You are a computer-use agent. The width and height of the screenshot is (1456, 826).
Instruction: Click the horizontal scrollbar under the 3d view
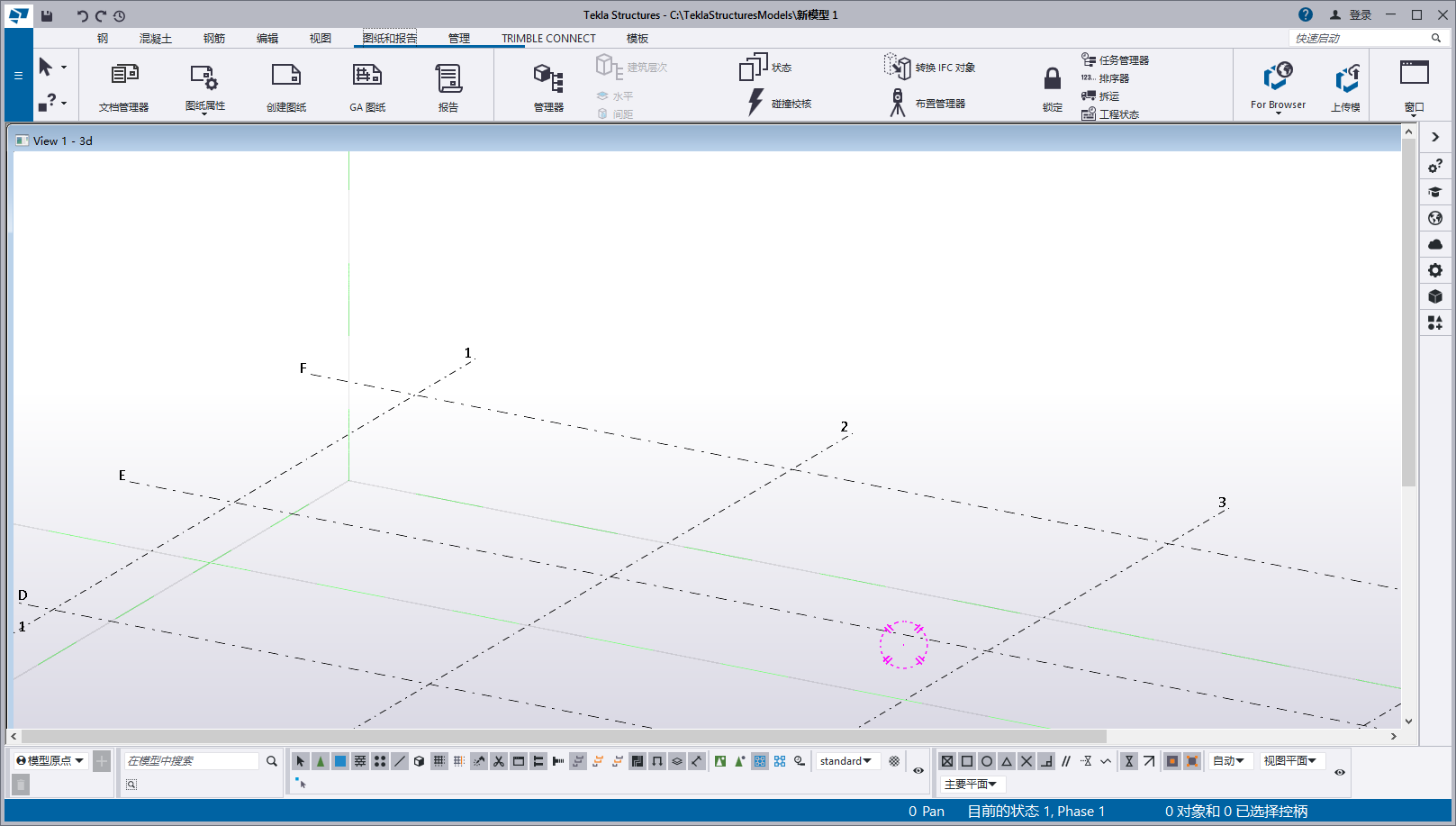tap(564, 736)
